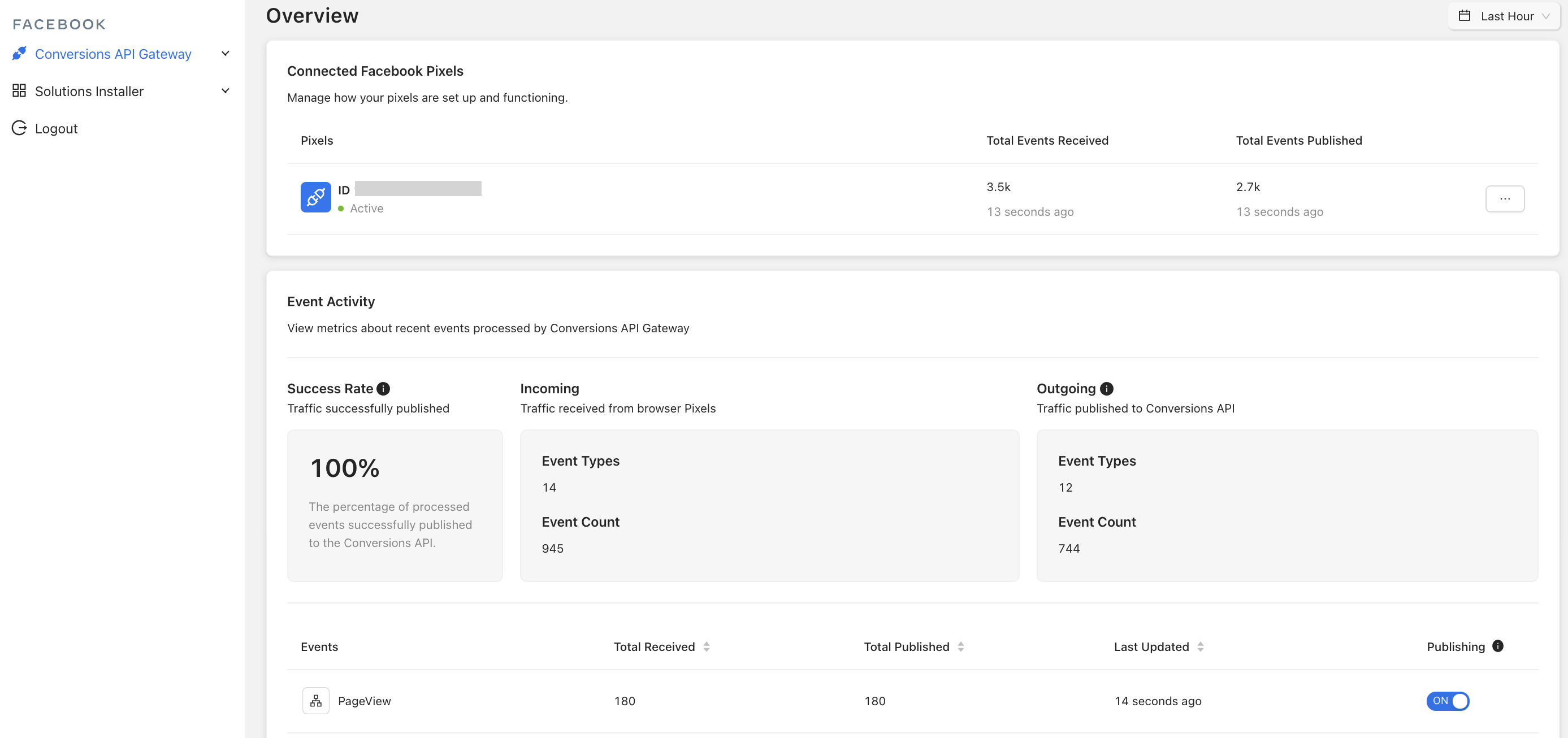
Task: Click the 3.5k total events received value
Action: coord(998,187)
